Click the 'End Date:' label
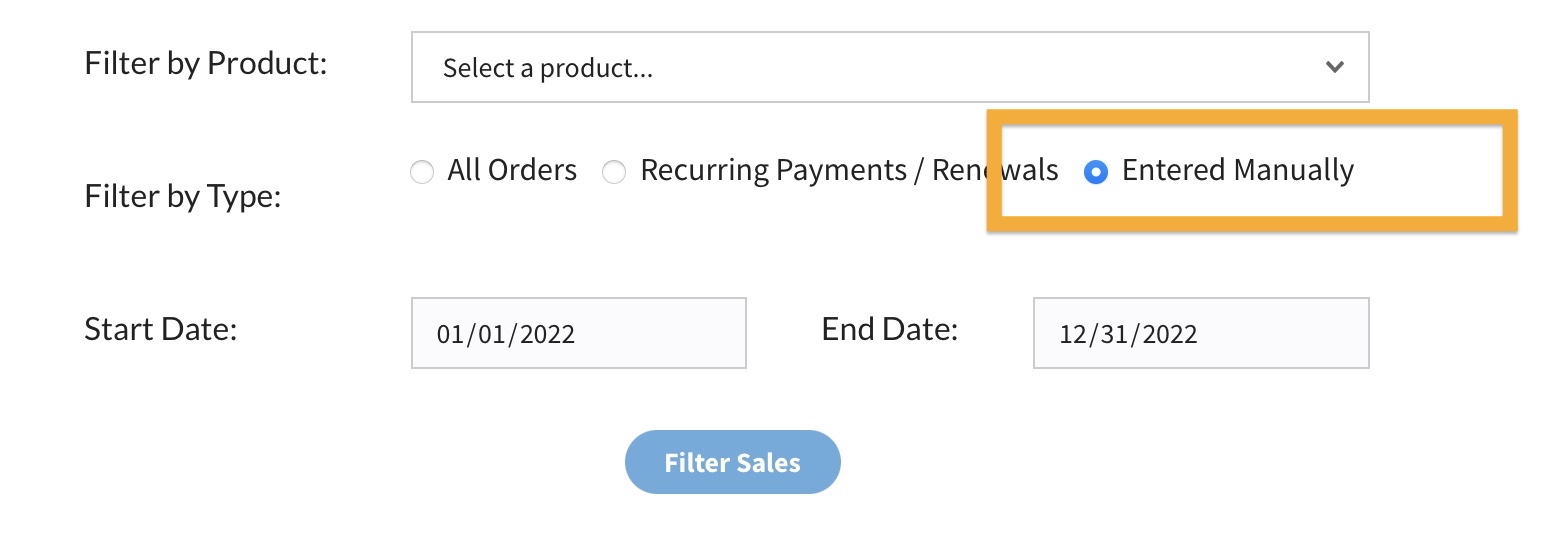1560x536 pixels. pos(889,329)
